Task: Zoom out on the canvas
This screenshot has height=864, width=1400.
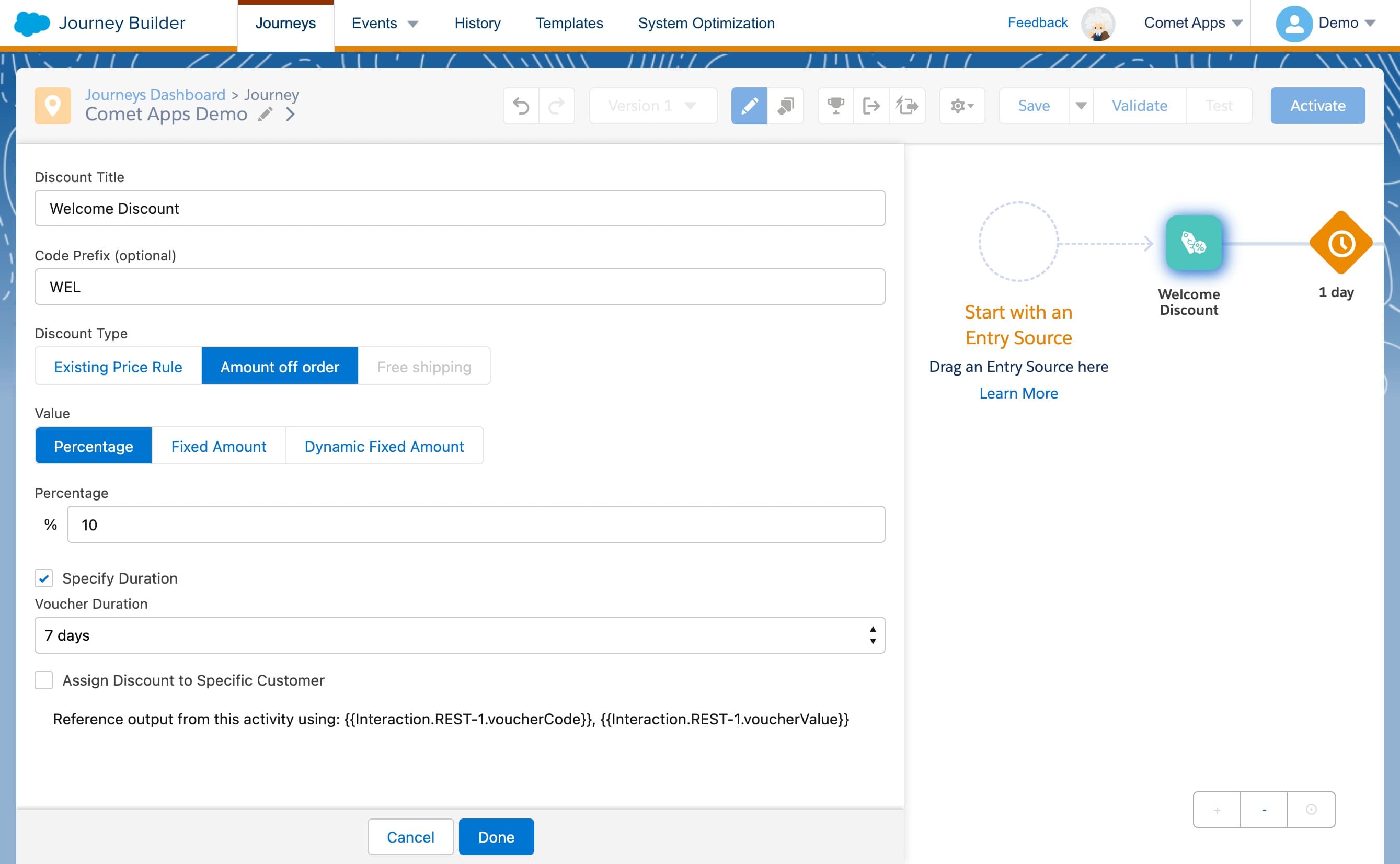Action: pyautogui.click(x=1264, y=810)
